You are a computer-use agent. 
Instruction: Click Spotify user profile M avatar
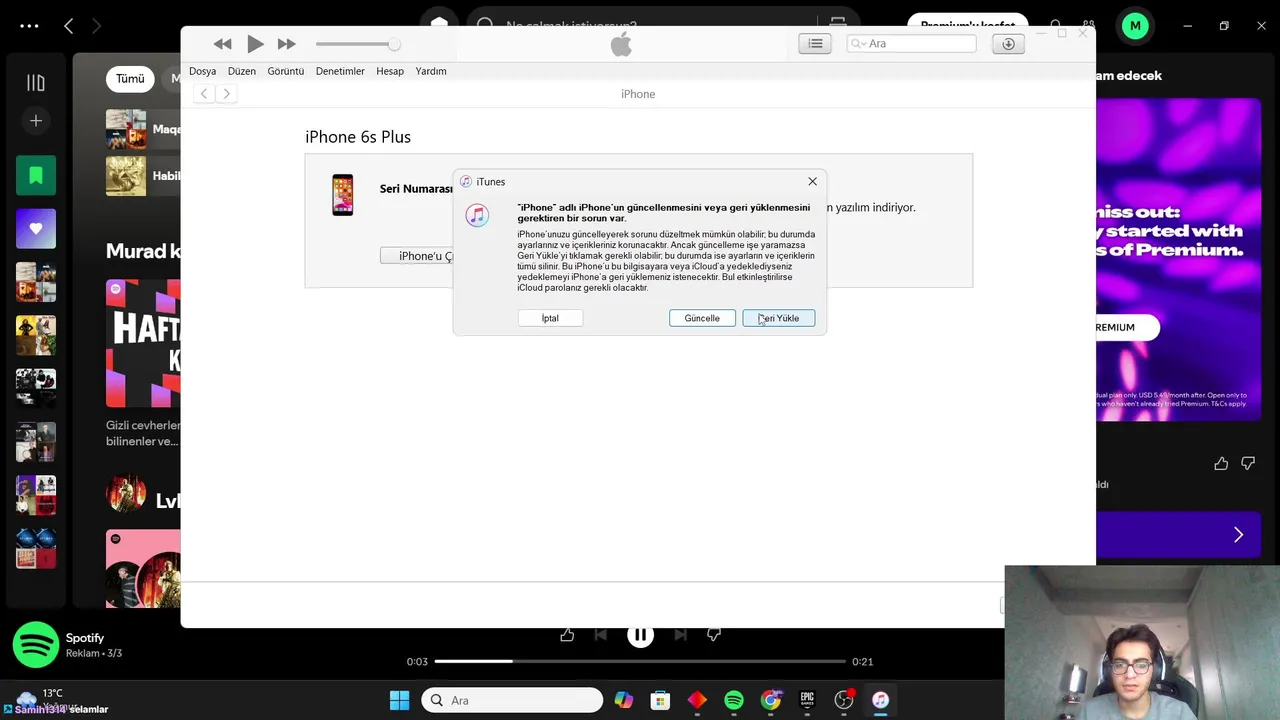(1135, 26)
